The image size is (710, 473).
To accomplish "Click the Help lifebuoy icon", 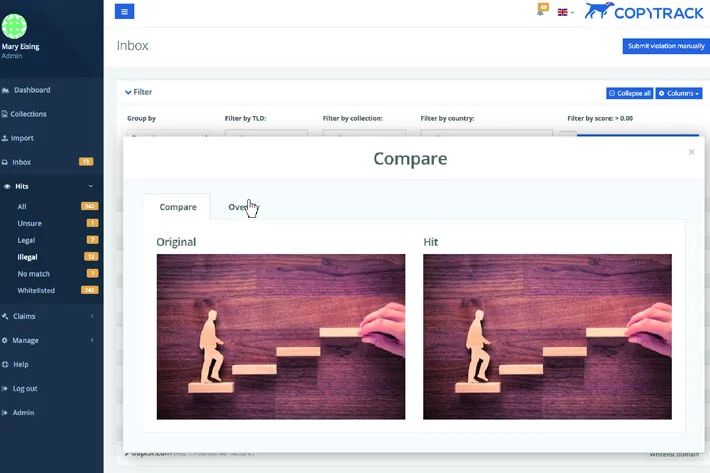I will pyautogui.click(x=5, y=364).
